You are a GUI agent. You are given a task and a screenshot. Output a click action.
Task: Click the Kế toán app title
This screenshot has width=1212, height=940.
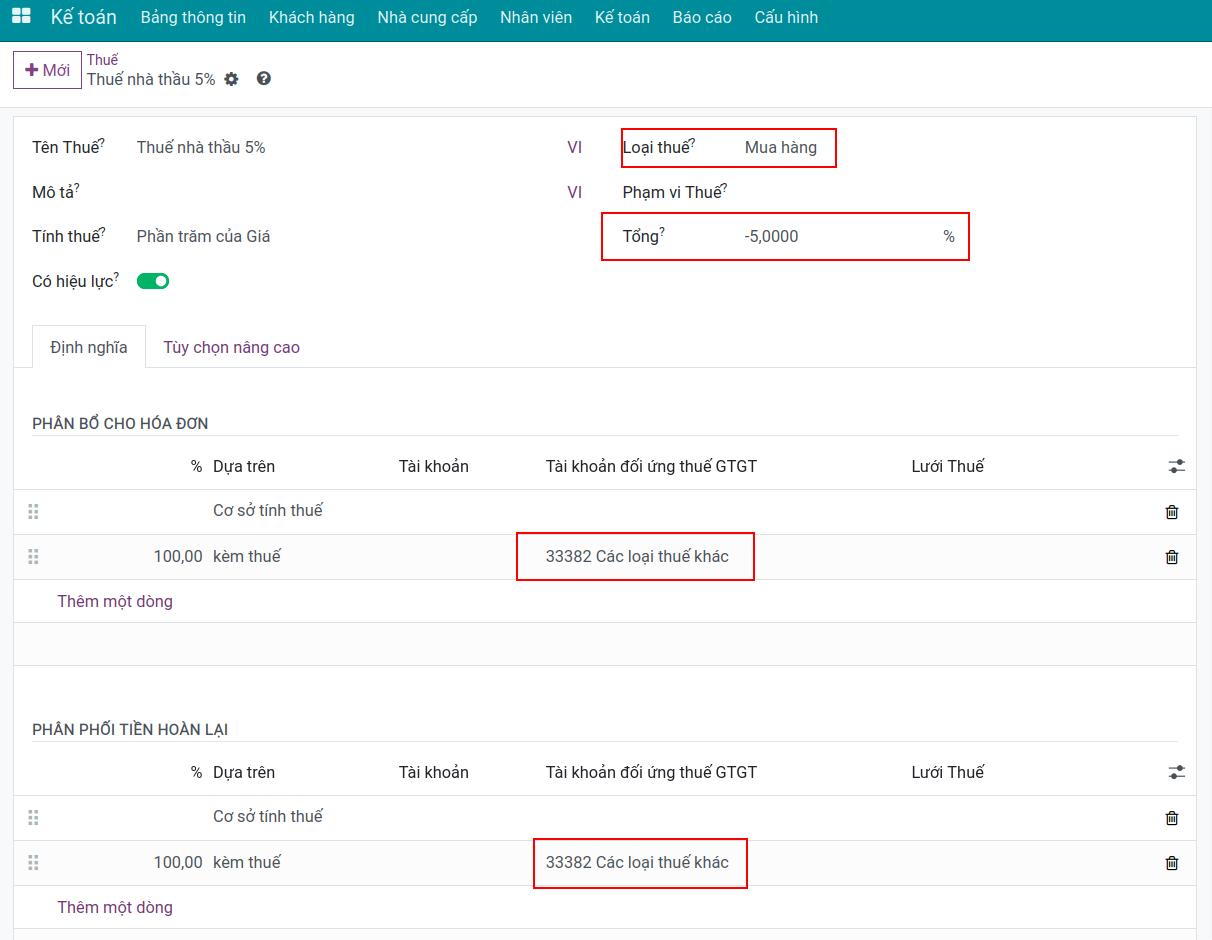tap(84, 17)
